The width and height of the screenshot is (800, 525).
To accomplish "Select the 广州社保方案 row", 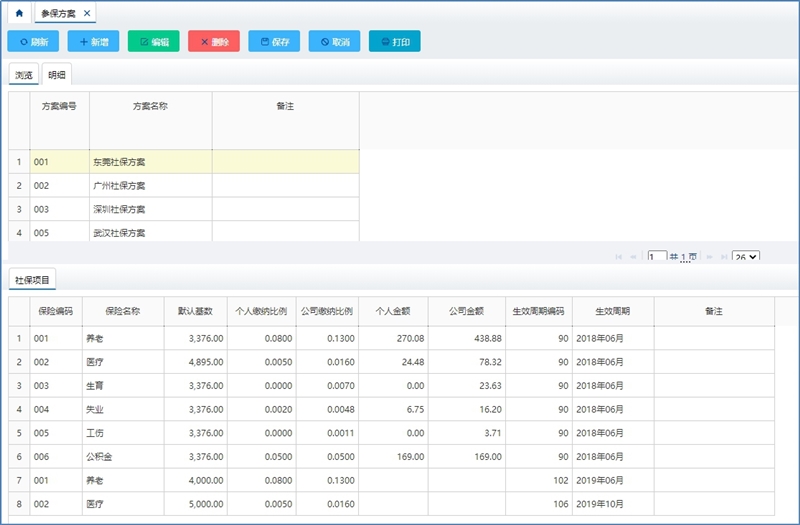I will pos(118,186).
